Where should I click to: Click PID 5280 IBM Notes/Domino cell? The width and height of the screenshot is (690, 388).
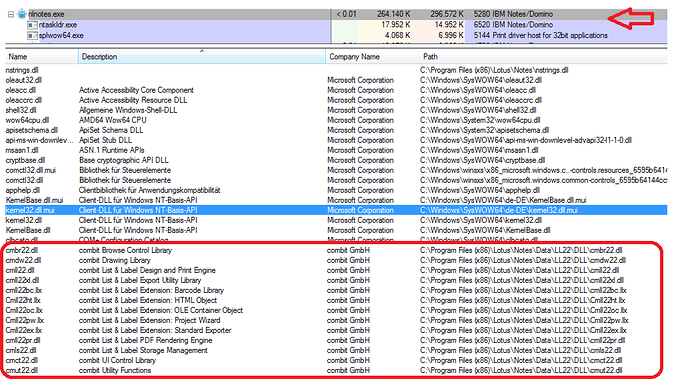click(x=513, y=14)
